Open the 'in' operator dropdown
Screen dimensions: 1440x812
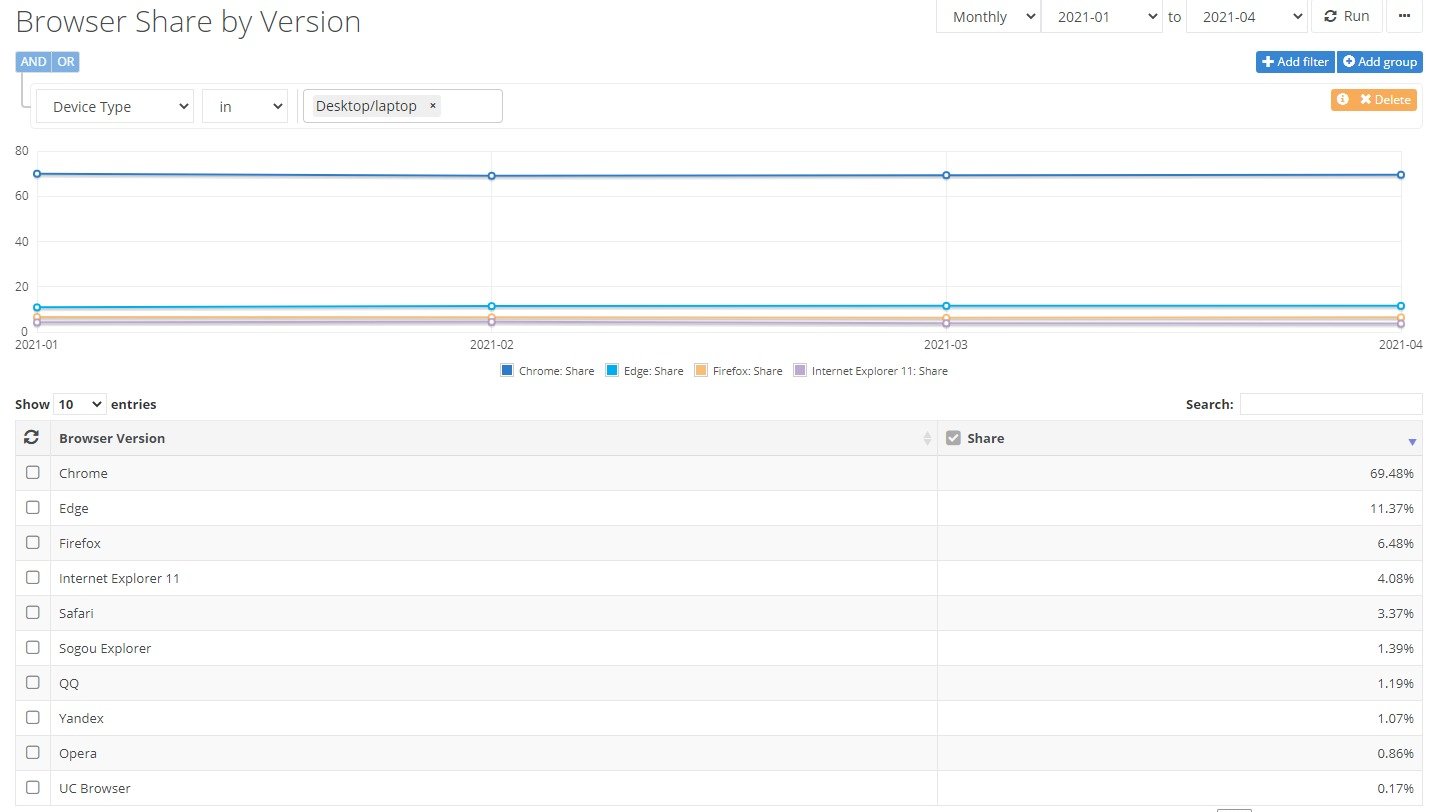pyautogui.click(x=245, y=106)
